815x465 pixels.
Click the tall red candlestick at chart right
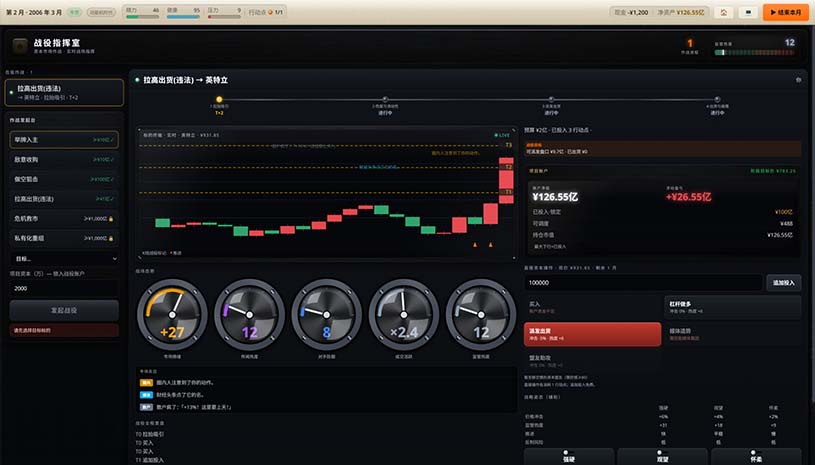point(506,180)
